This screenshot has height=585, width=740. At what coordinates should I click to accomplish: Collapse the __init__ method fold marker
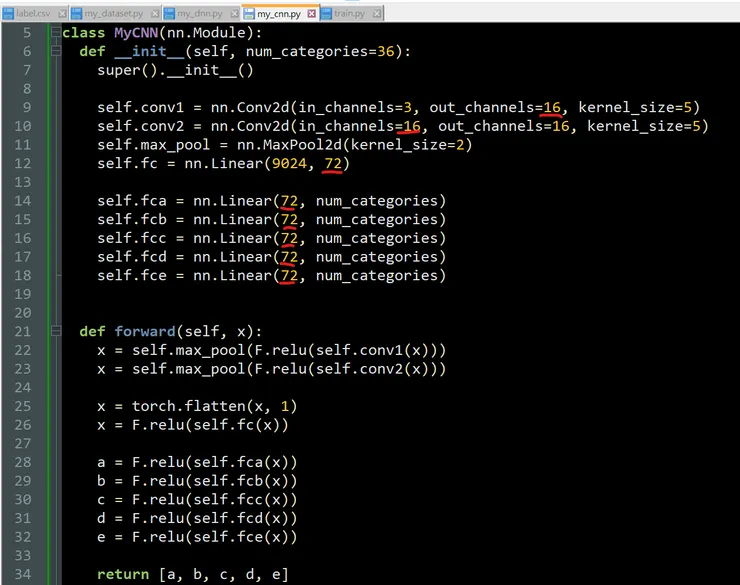point(56,50)
